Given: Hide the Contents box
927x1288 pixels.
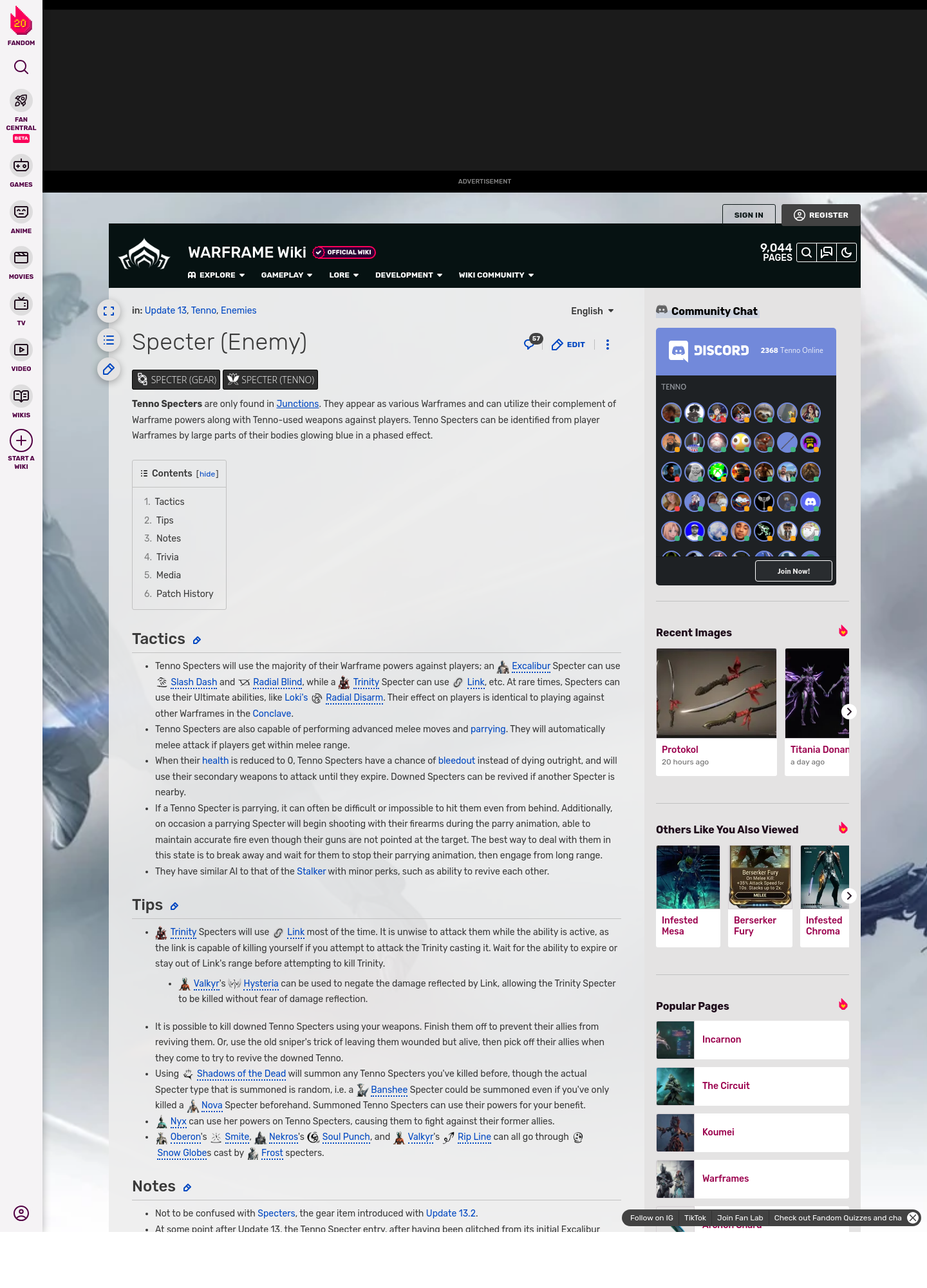Looking at the screenshot, I should click(x=207, y=474).
